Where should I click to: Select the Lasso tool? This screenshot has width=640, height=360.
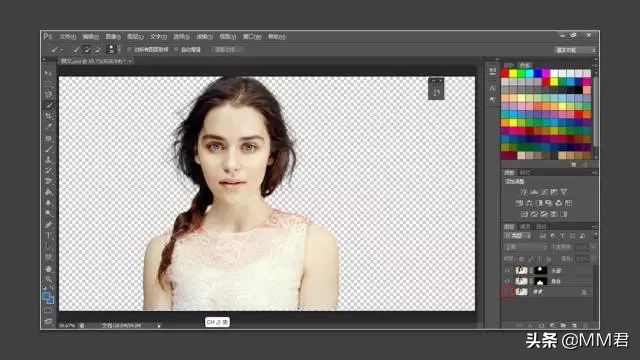pyautogui.click(x=48, y=94)
